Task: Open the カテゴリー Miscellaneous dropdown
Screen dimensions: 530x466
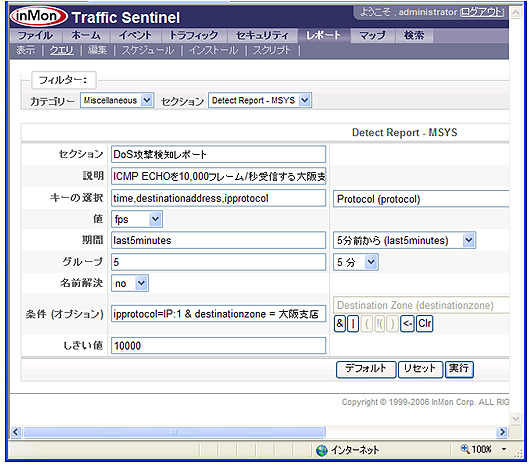Action: tap(117, 100)
